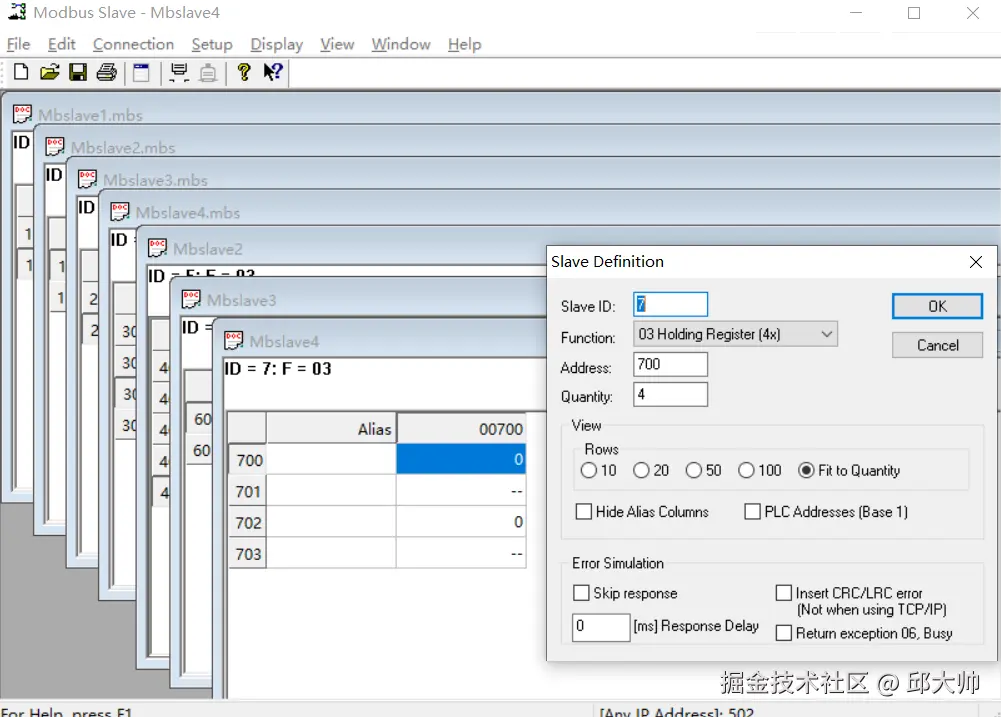Screen dimensions: 1001x717
Task: Enable Hide Alias Columns checkbox
Action: pos(583,511)
